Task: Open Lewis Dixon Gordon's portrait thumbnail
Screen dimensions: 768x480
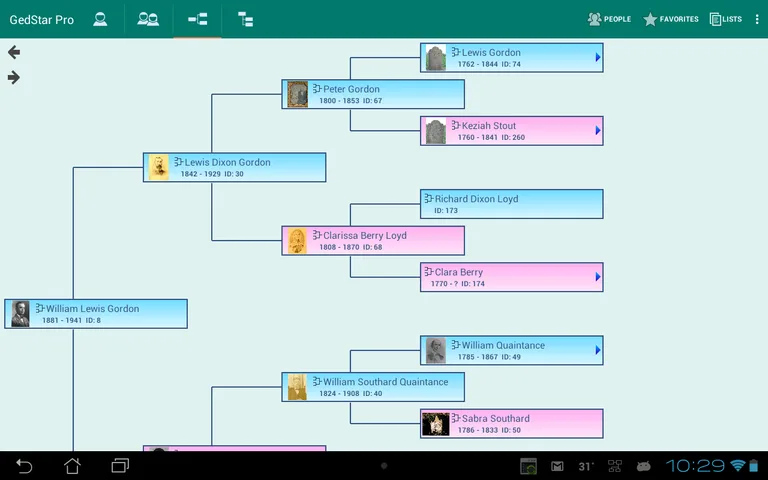Action: click(159, 168)
